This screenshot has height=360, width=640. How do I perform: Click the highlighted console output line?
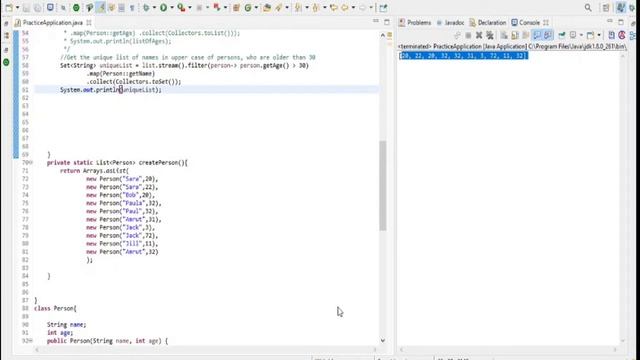[463, 56]
